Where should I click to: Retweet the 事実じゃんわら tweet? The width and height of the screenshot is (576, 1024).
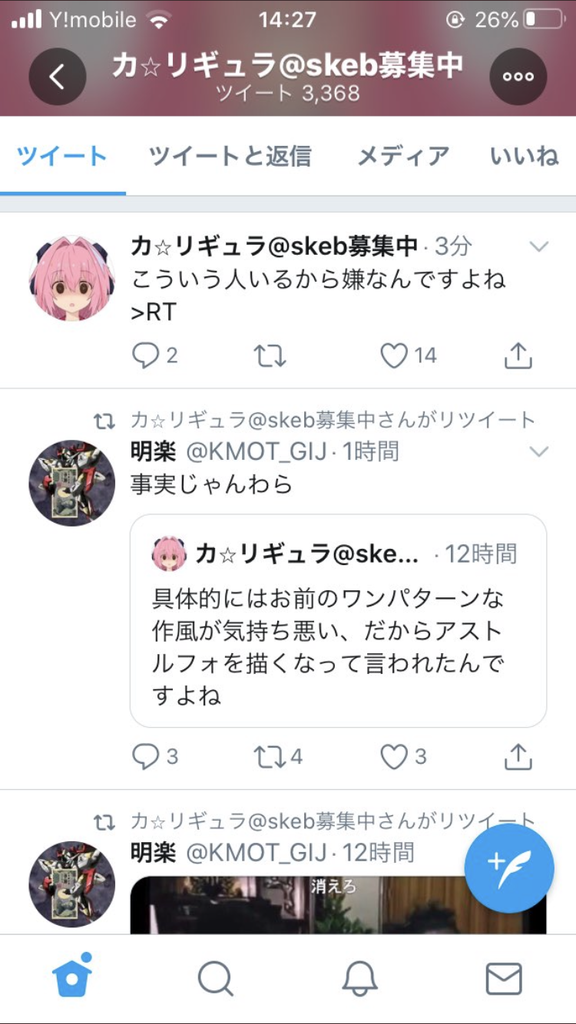tap(278, 757)
